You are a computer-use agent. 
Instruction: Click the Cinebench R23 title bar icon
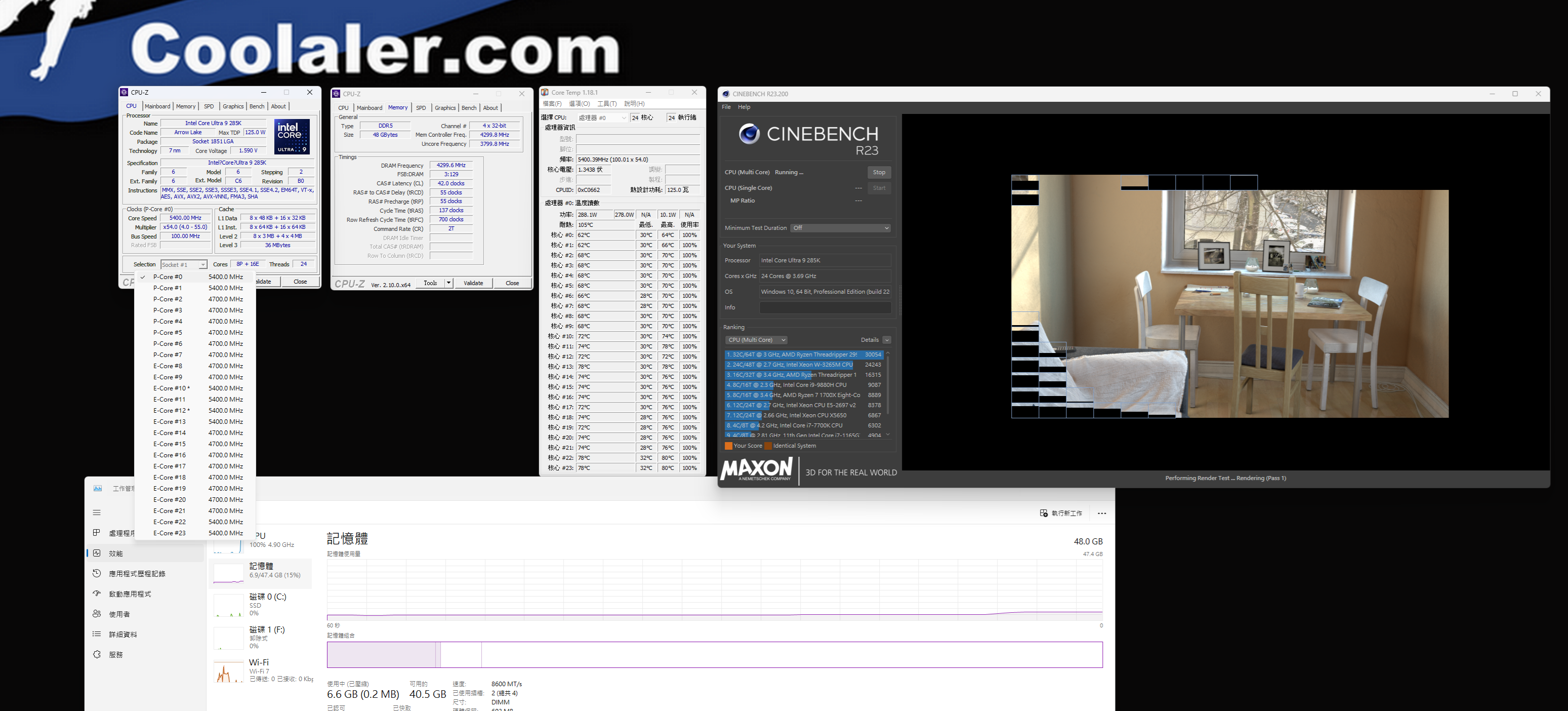click(726, 94)
